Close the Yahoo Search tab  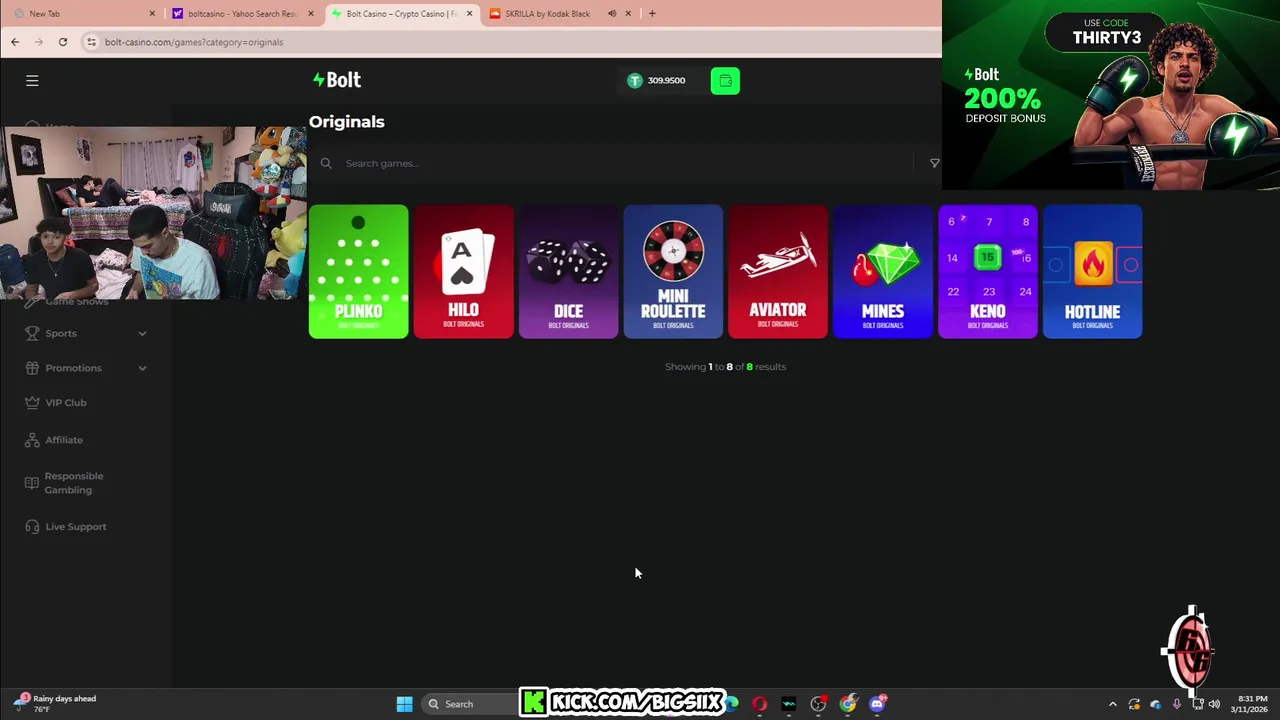pos(311,13)
